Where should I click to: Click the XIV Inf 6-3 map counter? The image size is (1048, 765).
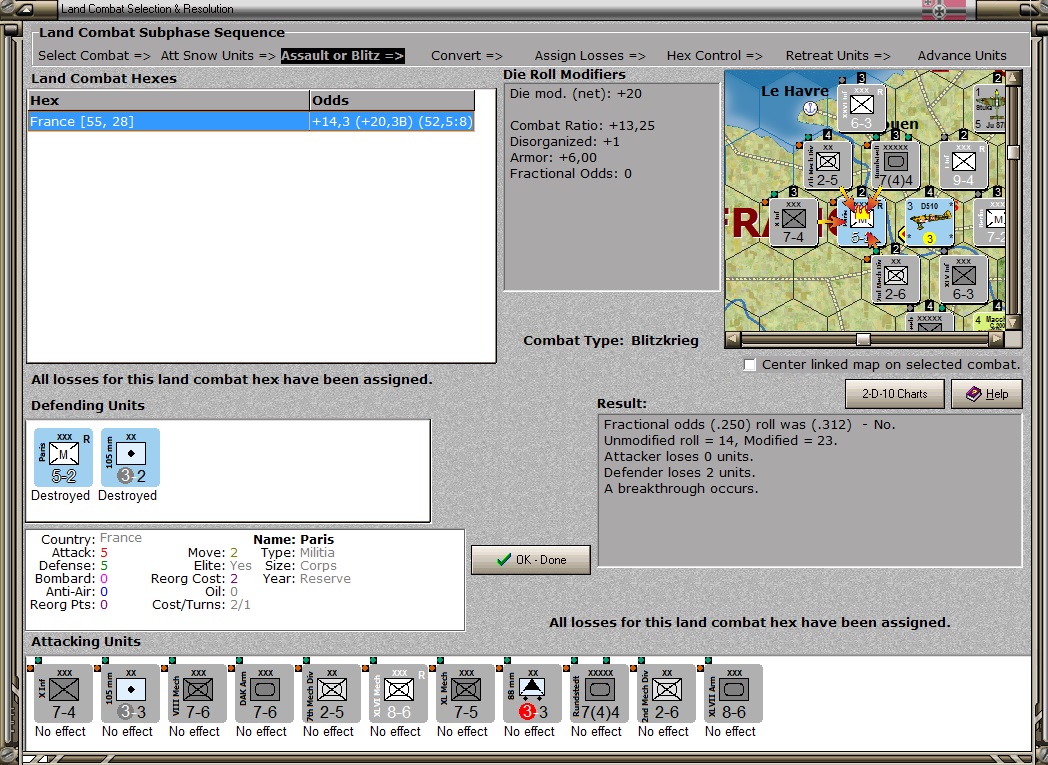[963, 279]
